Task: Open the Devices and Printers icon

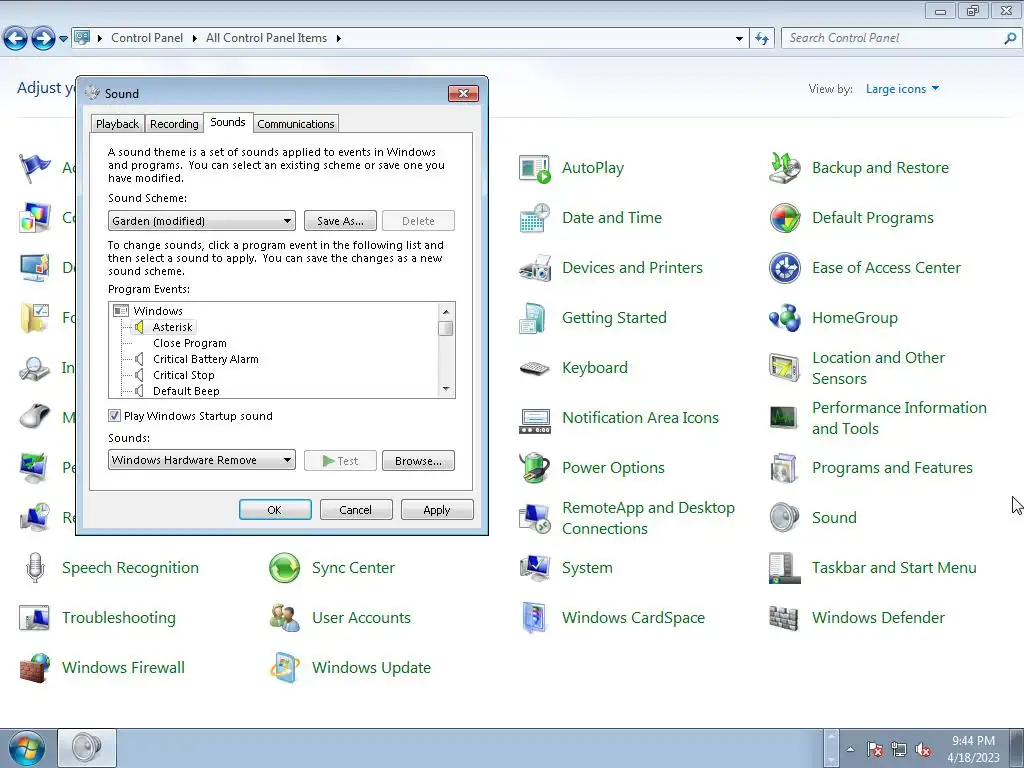Action: tap(535, 268)
